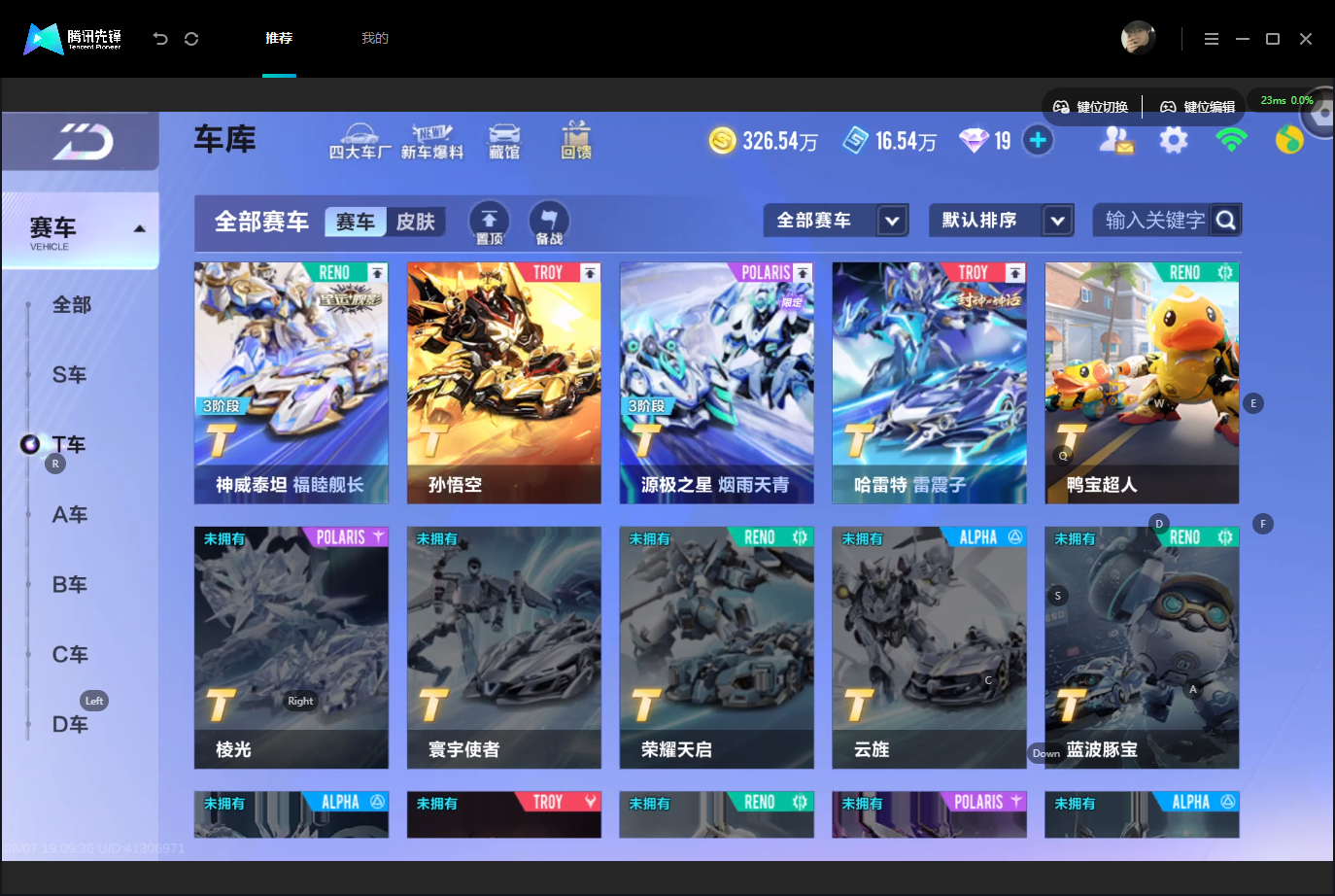Search garage with the magnifier icon
1335x896 pixels.
pos(1226,221)
